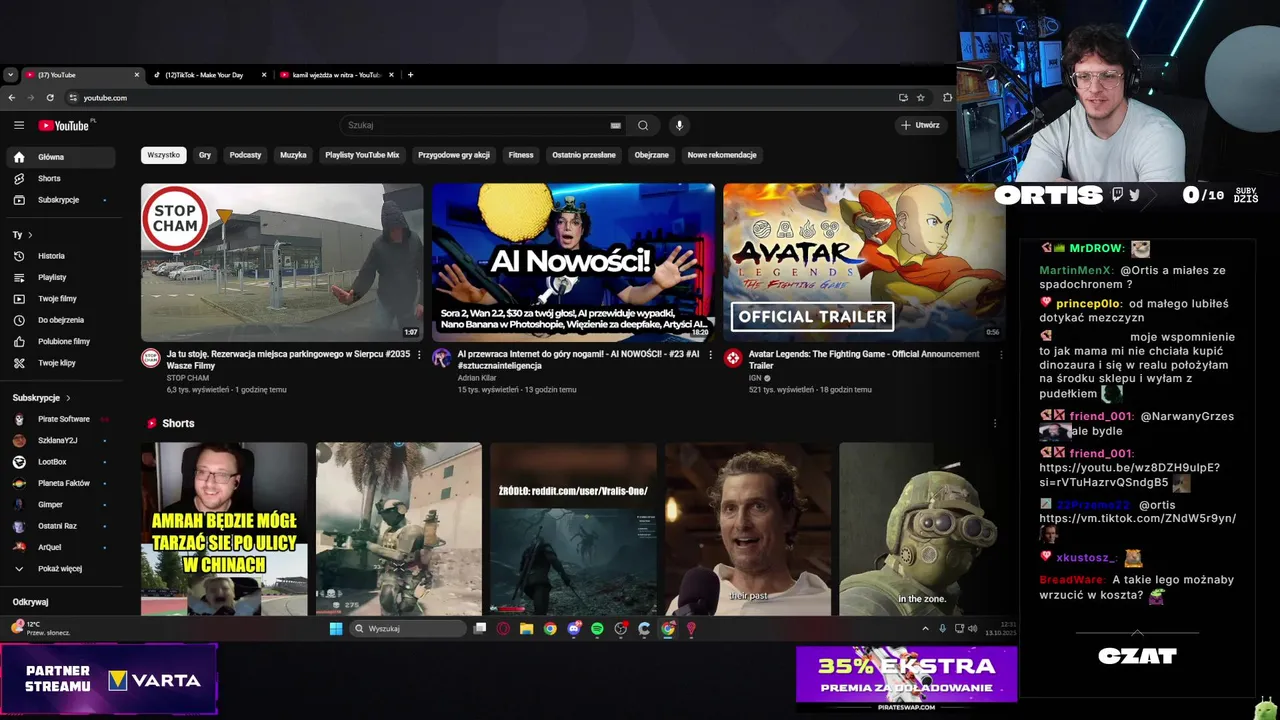1280x720 pixels.
Task: Click the install app icon in the address bar
Action: (x=903, y=98)
